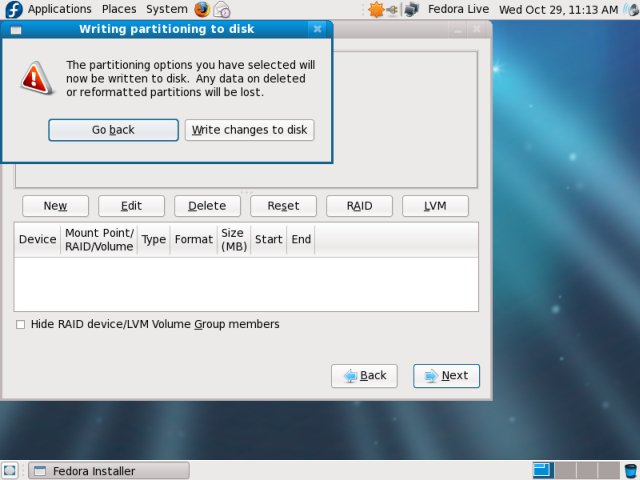The width and height of the screenshot is (640, 480).
Task: Toggle Hide RAID device/LVM Volume Group members
Action: [20, 324]
